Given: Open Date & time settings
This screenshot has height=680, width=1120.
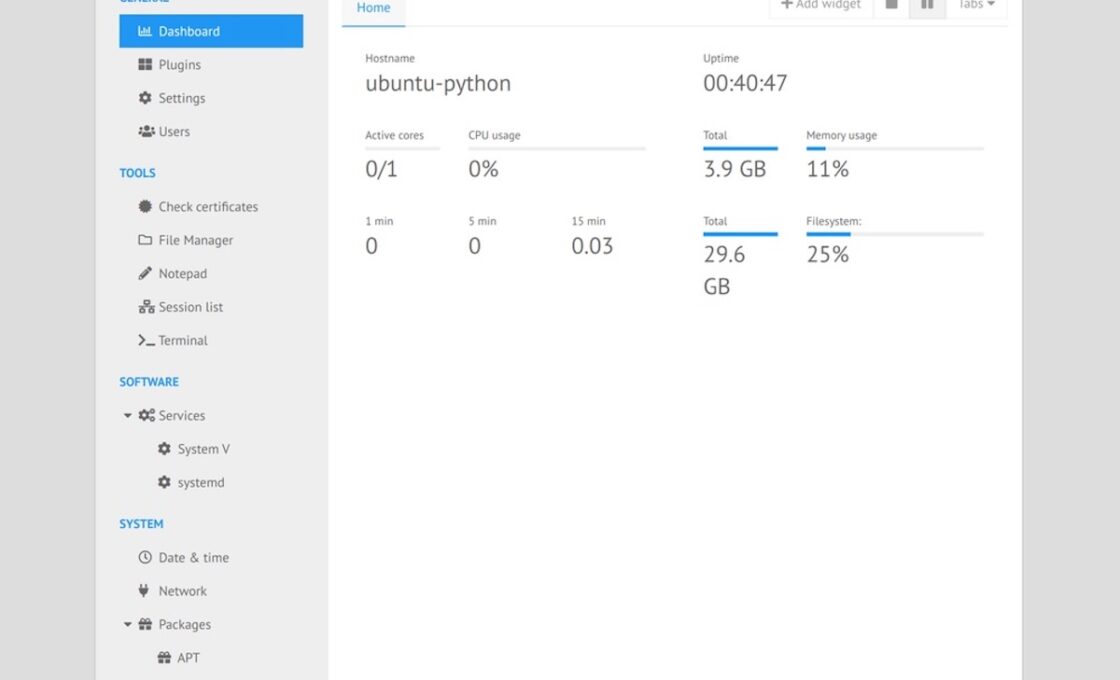Looking at the screenshot, I should pyautogui.click(x=193, y=557).
